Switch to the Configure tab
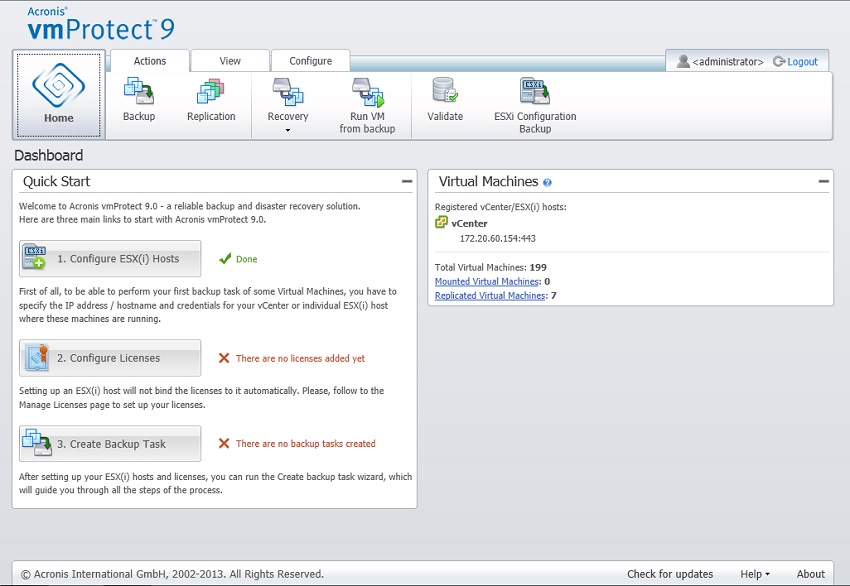 [311, 61]
